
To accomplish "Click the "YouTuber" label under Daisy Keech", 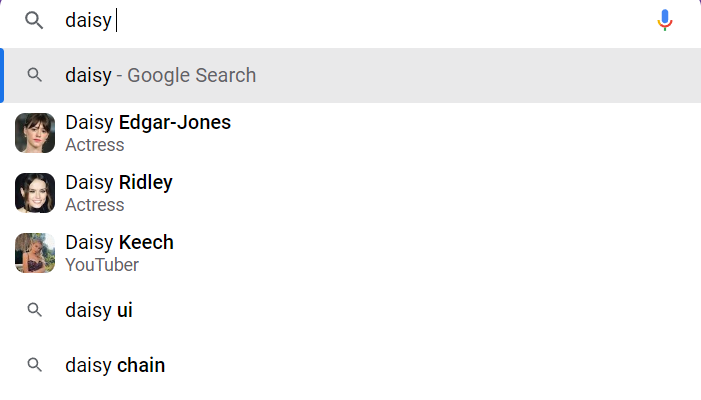I will click(102, 265).
